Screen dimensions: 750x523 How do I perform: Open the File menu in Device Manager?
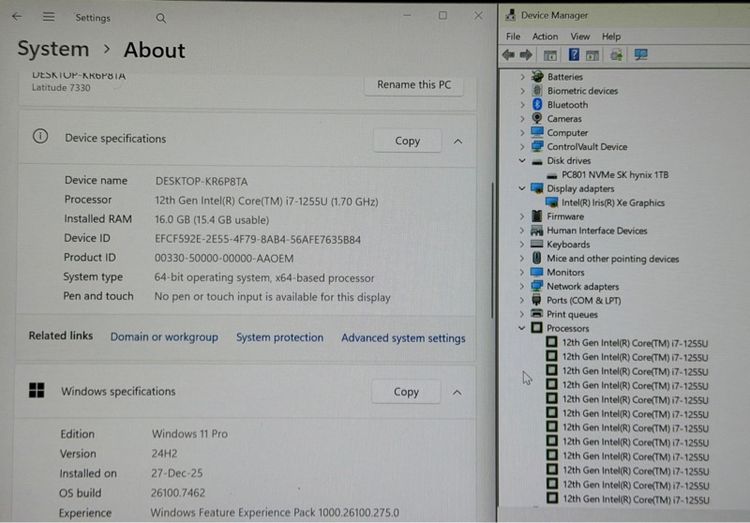click(513, 36)
